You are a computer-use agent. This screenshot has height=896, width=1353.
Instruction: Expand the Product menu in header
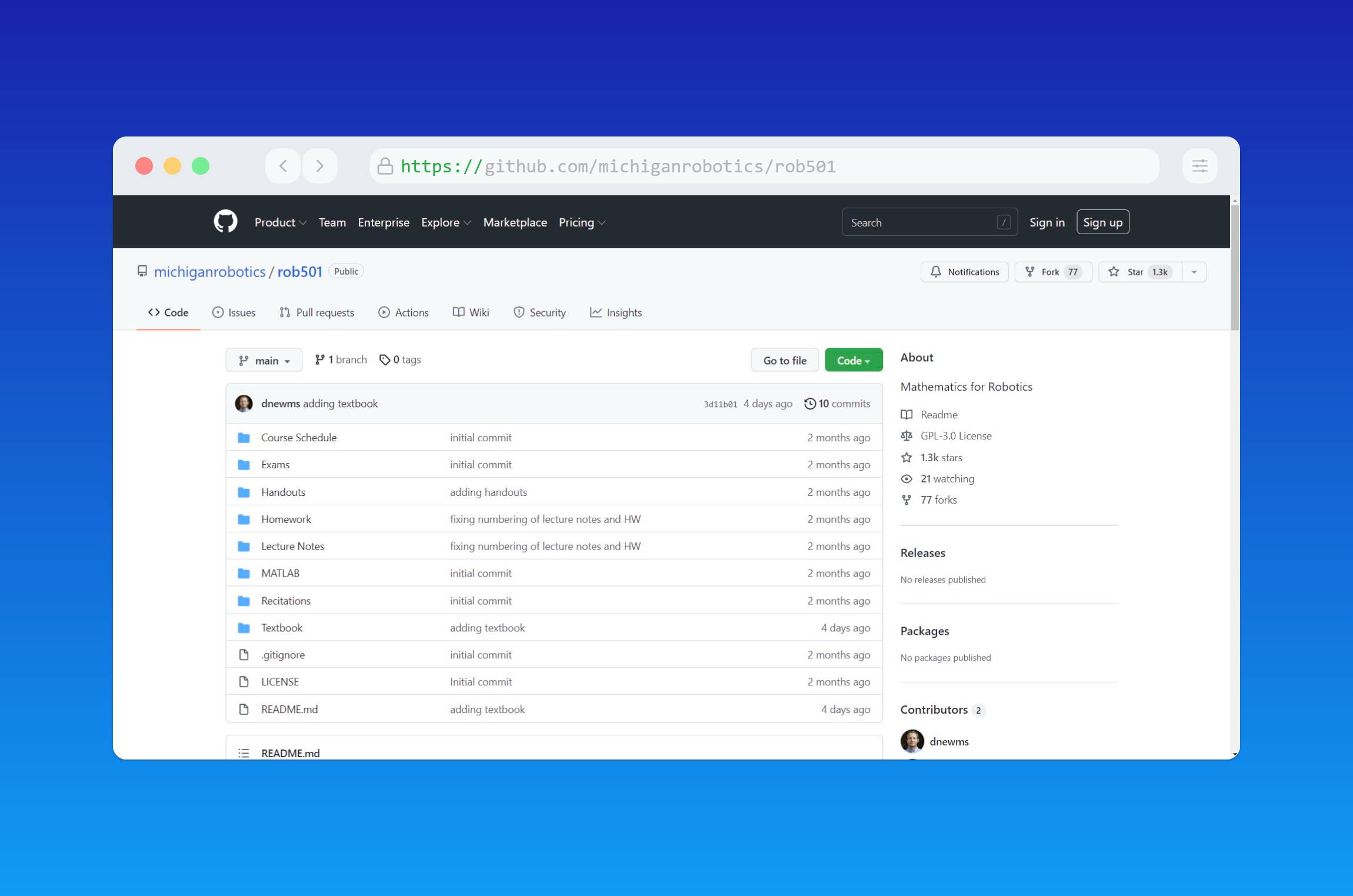click(280, 222)
